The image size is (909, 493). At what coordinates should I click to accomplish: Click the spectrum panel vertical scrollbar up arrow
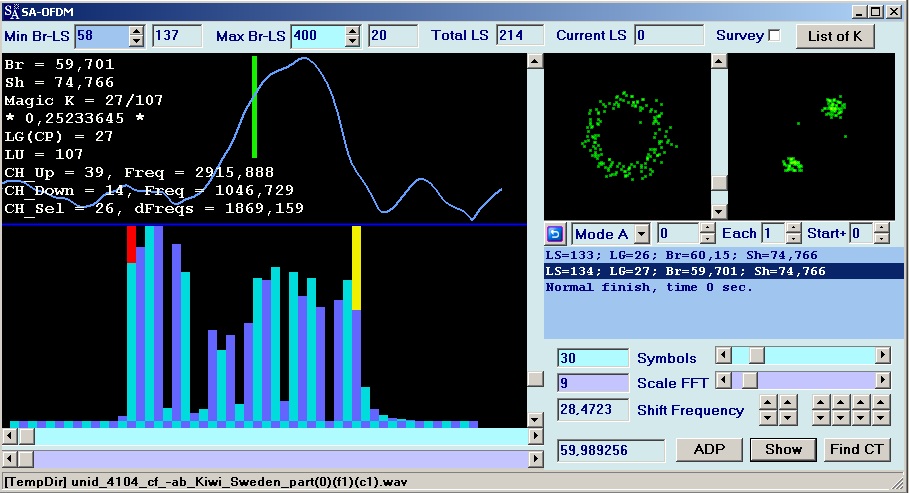[535, 60]
